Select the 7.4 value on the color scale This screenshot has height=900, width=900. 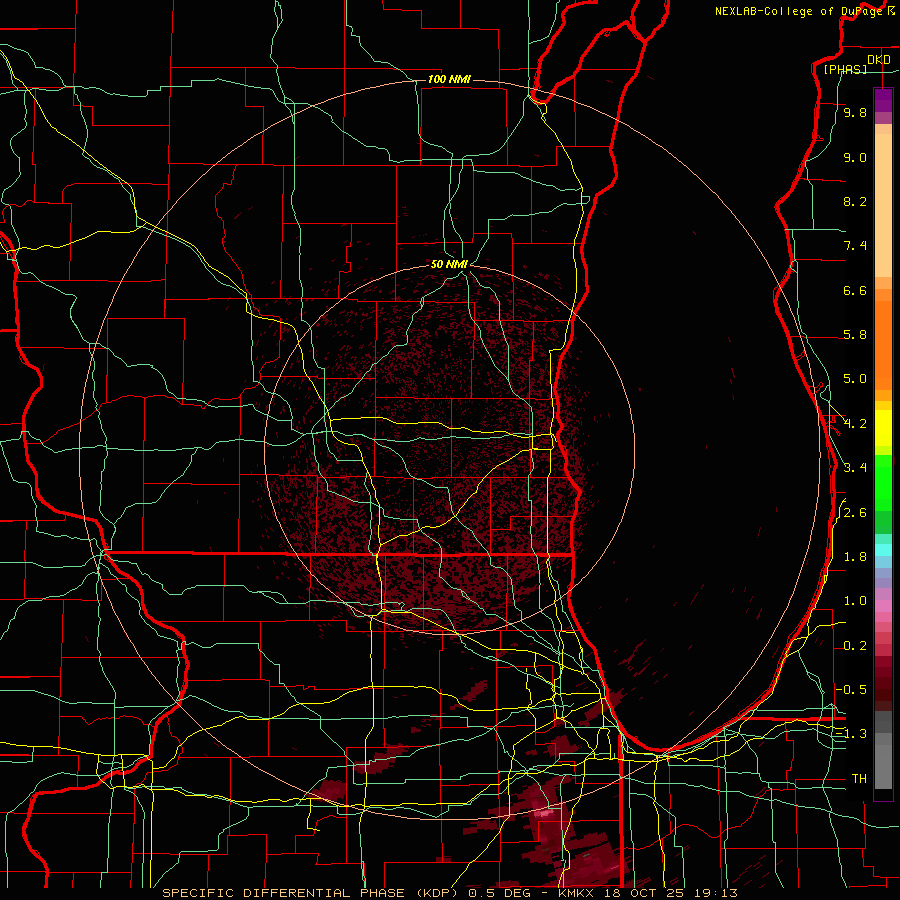click(855, 246)
